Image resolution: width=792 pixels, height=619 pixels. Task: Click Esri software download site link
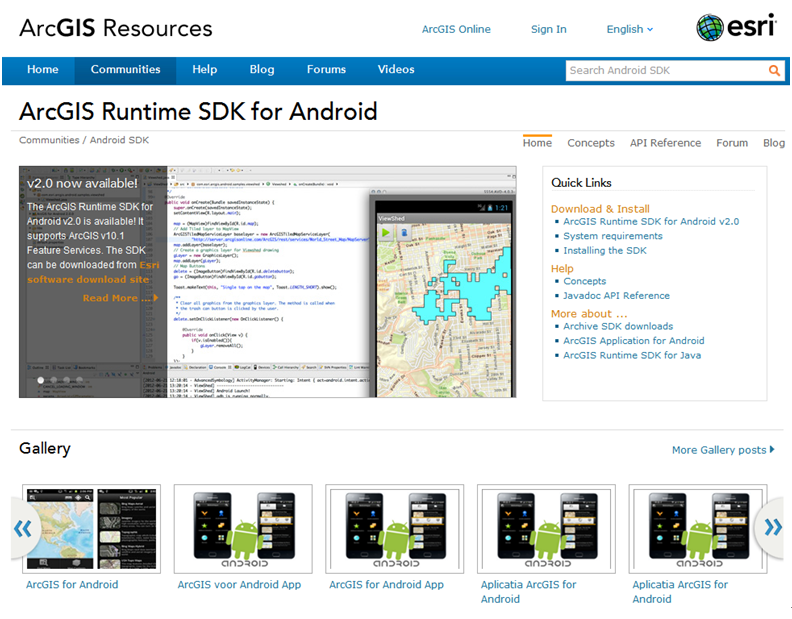click(x=88, y=279)
